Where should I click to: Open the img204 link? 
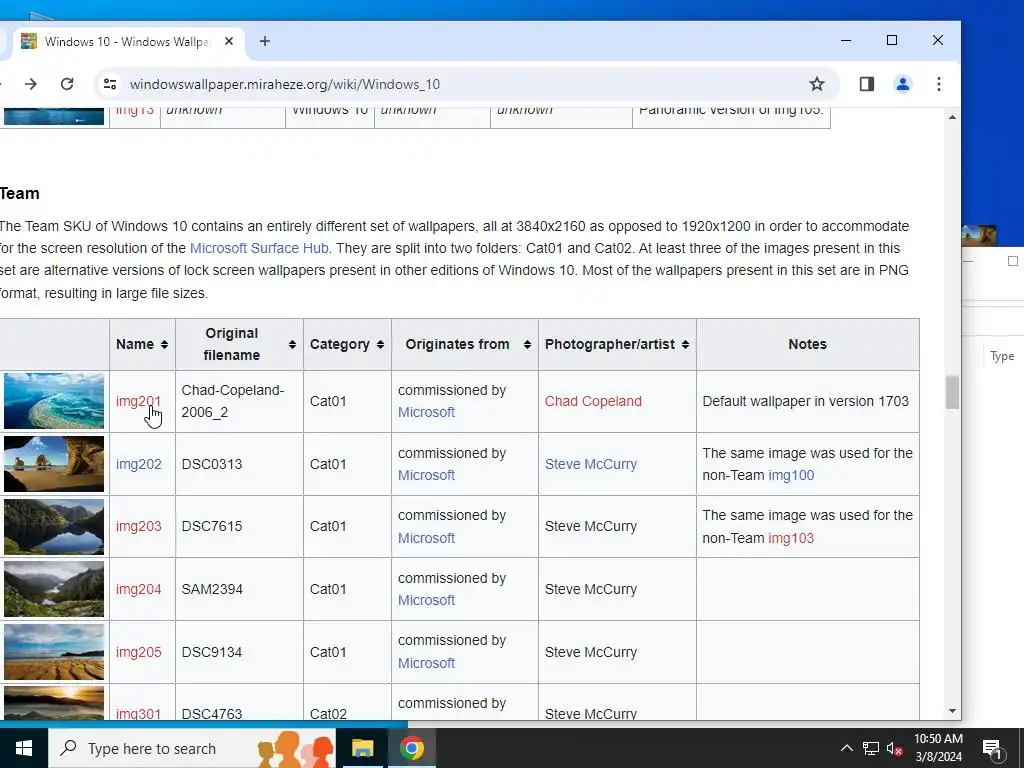coord(138,589)
